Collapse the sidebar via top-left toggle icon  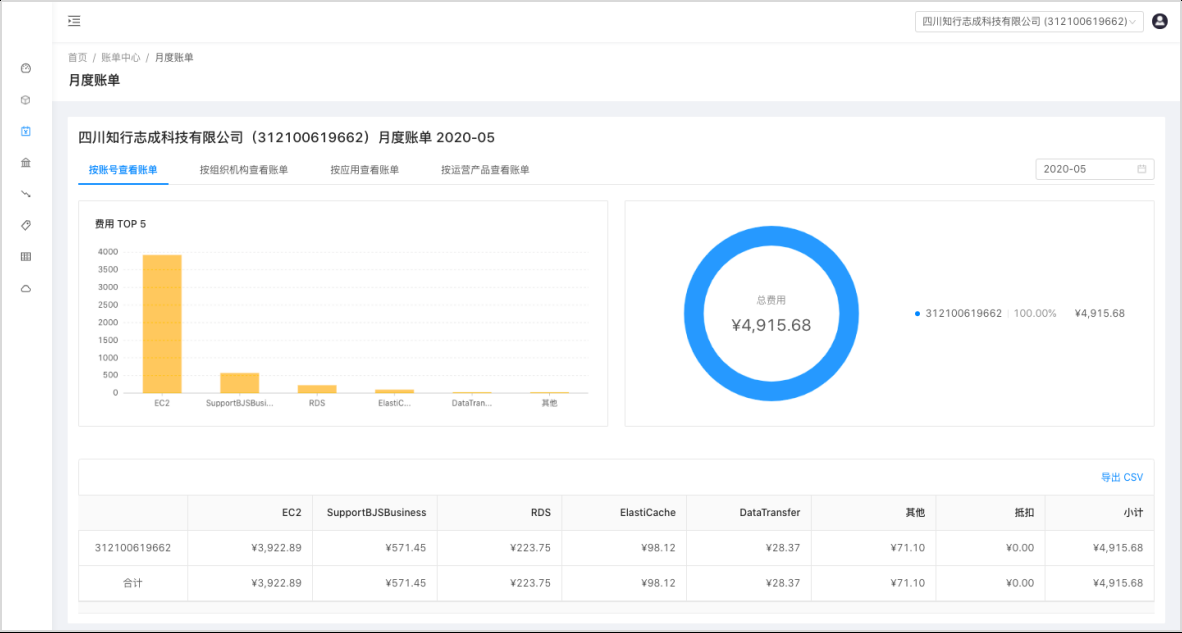click(73, 21)
